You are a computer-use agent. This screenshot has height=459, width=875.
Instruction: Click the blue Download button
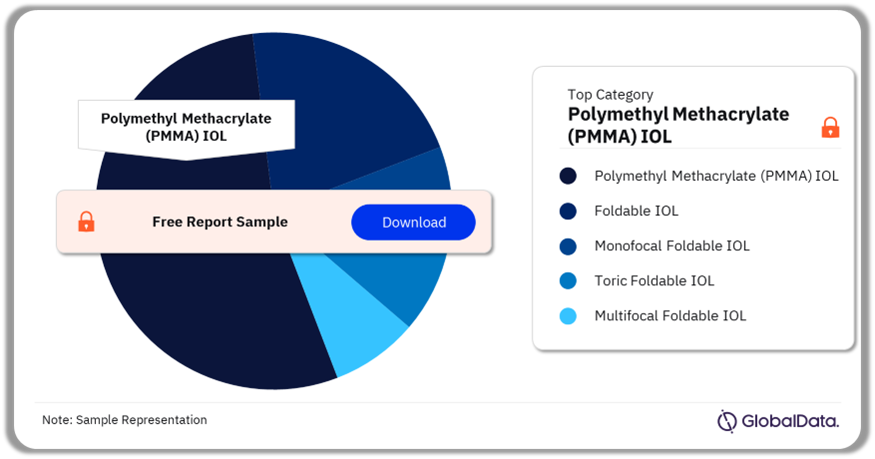413,222
